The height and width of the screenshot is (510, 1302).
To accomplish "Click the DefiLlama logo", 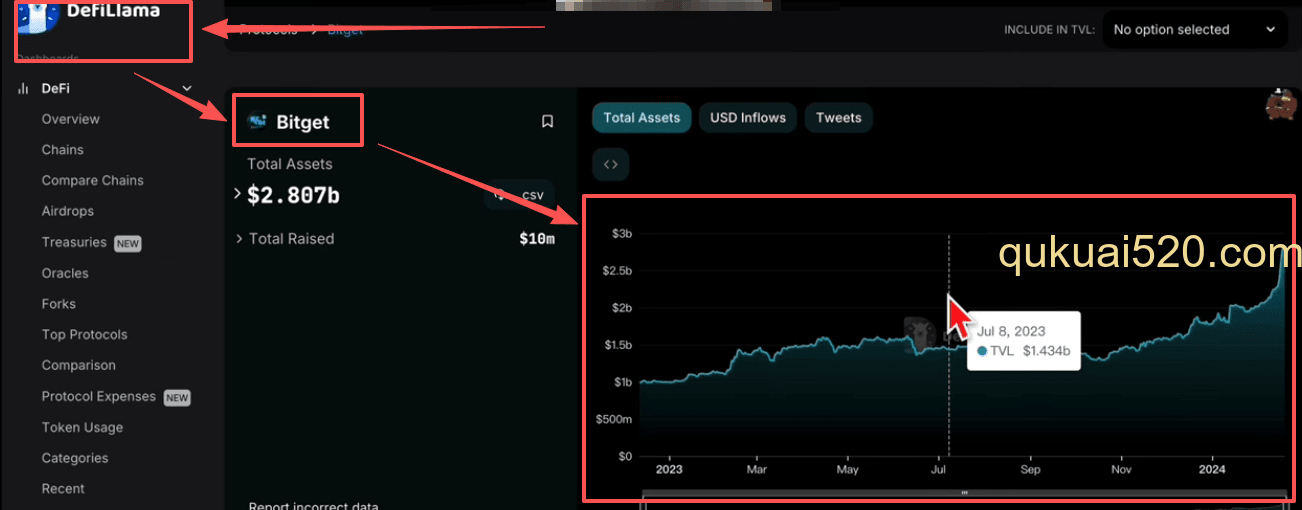I will 90,15.
